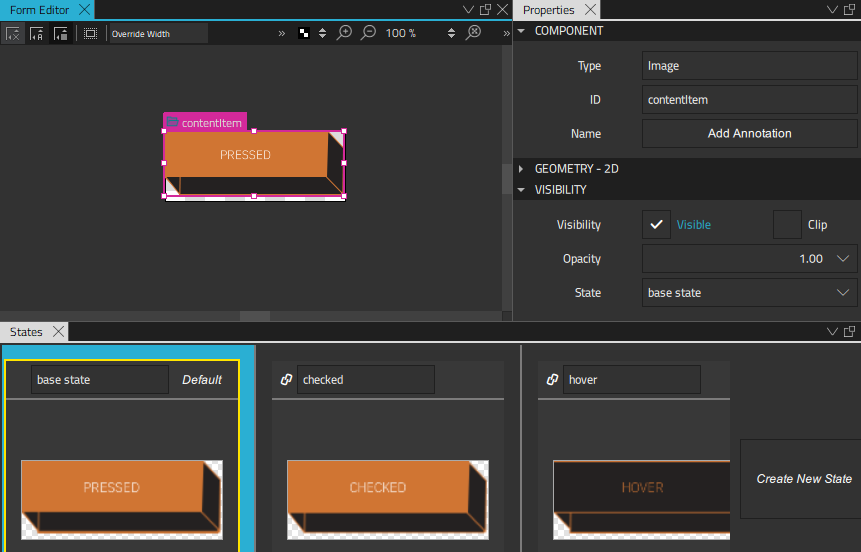Float the States panel
The height and width of the screenshot is (552, 861).
849,332
